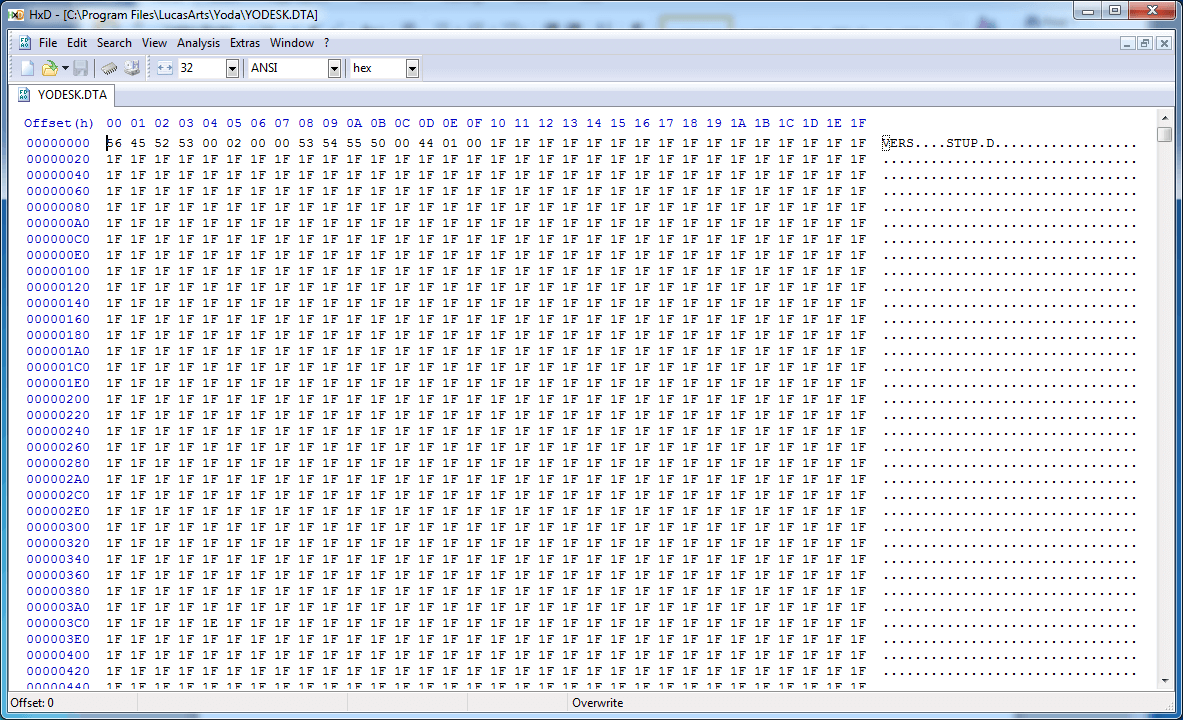Click the vertical scrollbar down arrow

tap(1164, 681)
